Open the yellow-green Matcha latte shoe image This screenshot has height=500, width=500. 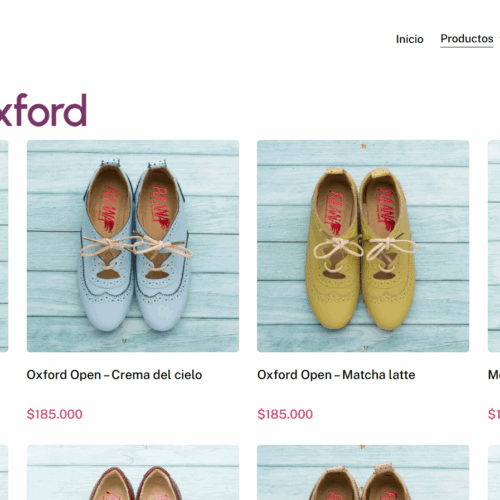363,246
